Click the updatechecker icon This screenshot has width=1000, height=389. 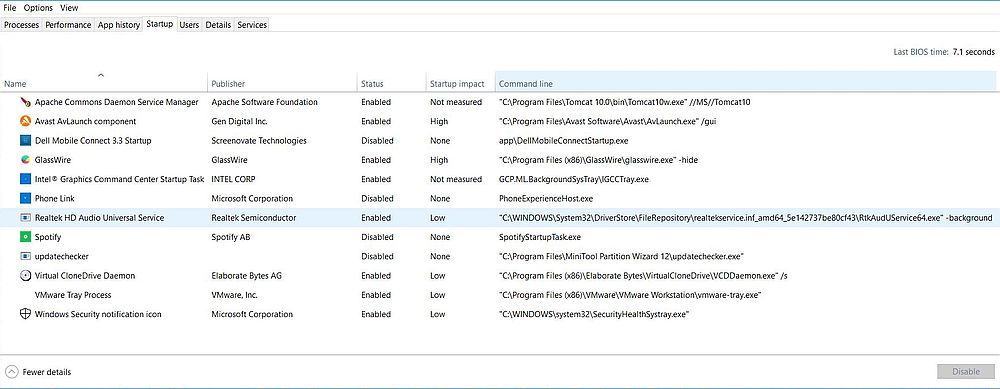[x=26, y=256]
